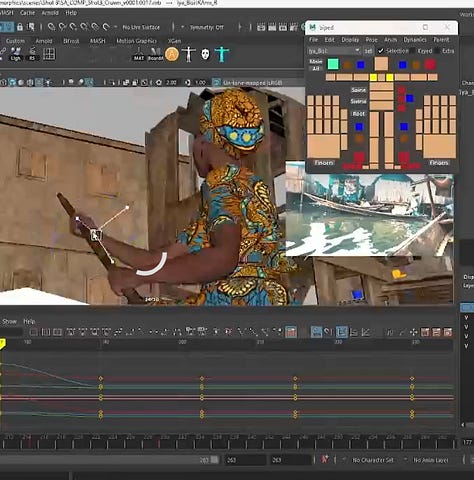This screenshot has height=480, width=474.
Task: Select the head control box in Biped picker
Action: 381,64
